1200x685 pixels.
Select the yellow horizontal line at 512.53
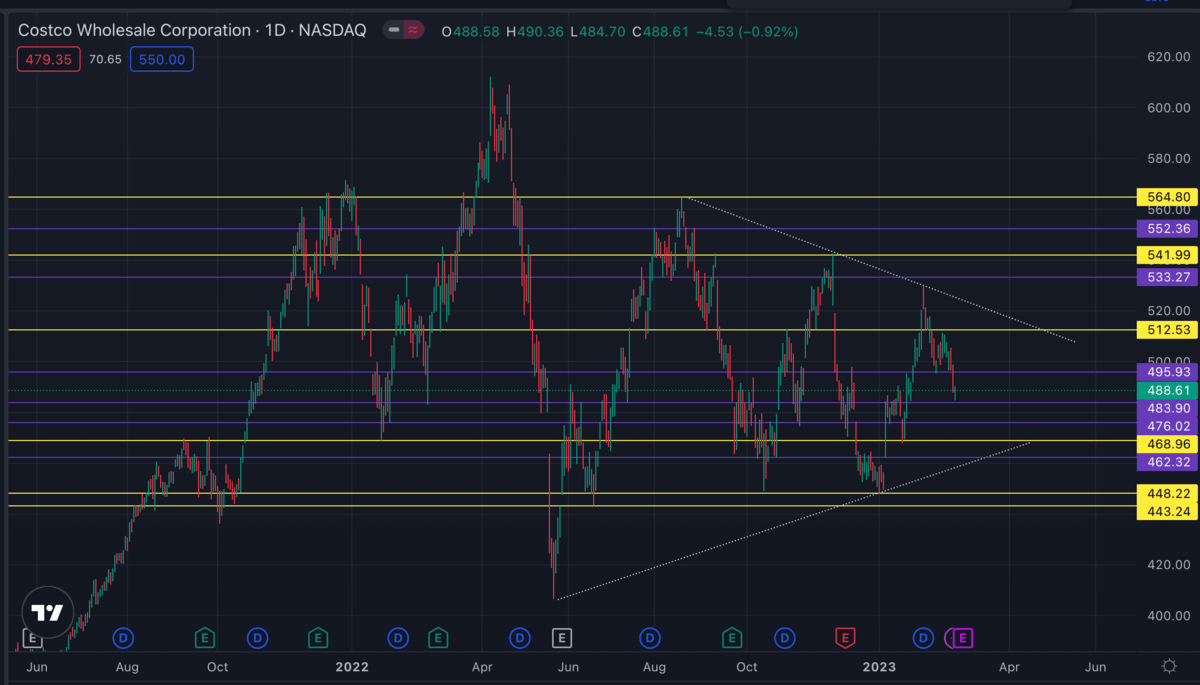[570, 329]
